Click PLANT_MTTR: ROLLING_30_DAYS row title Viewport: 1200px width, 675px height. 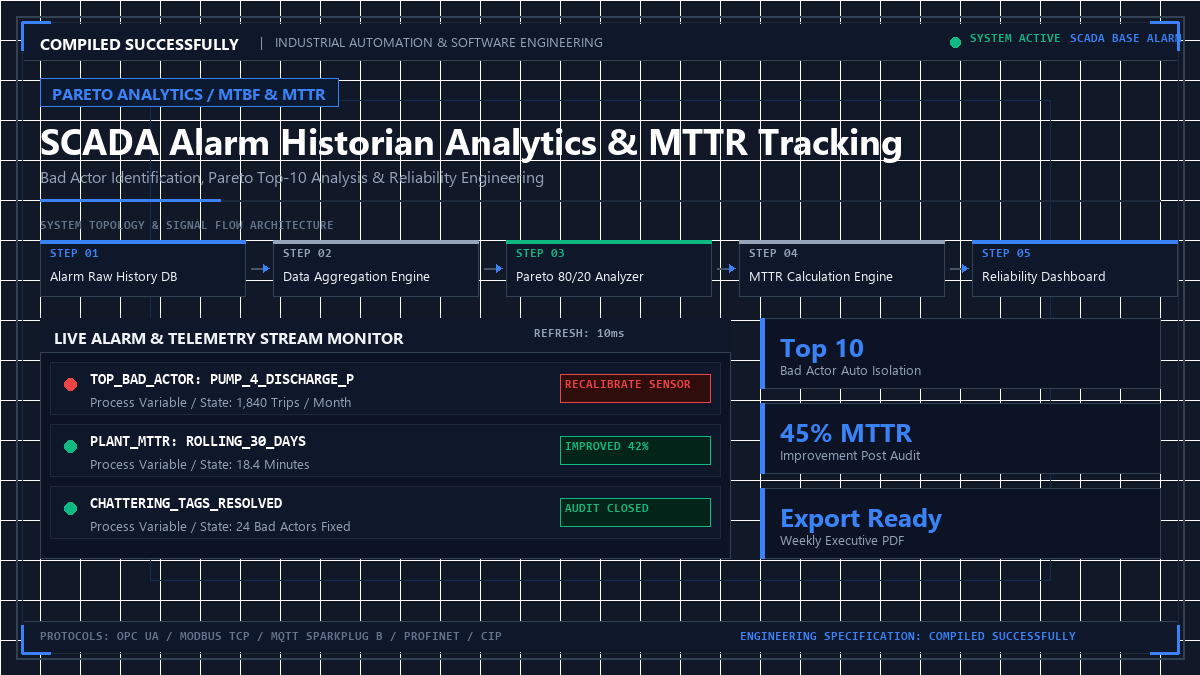[x=198, y=442]
